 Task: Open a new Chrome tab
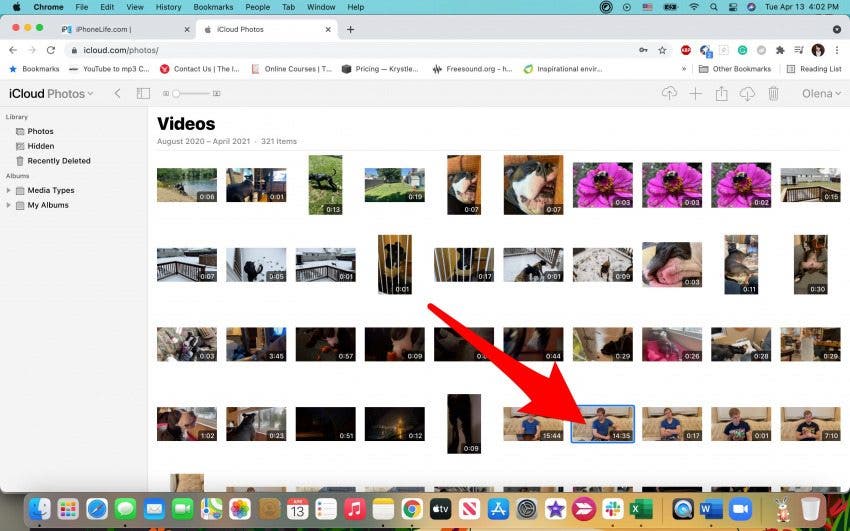point(350,29)
